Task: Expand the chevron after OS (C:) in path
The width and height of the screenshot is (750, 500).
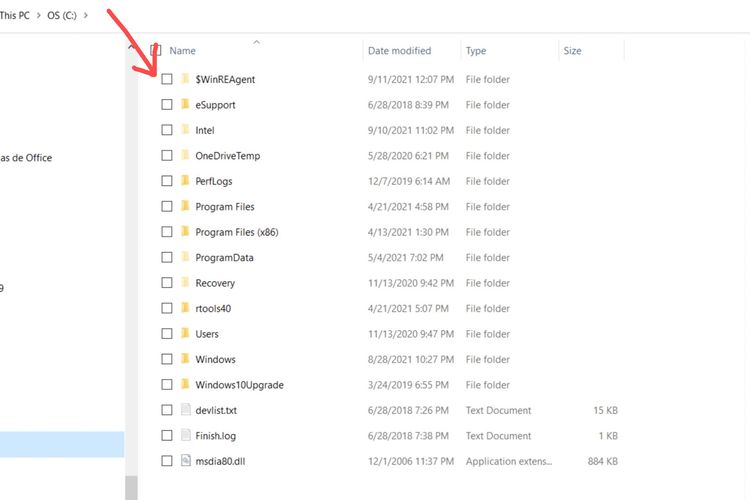Action: [95, 16]
